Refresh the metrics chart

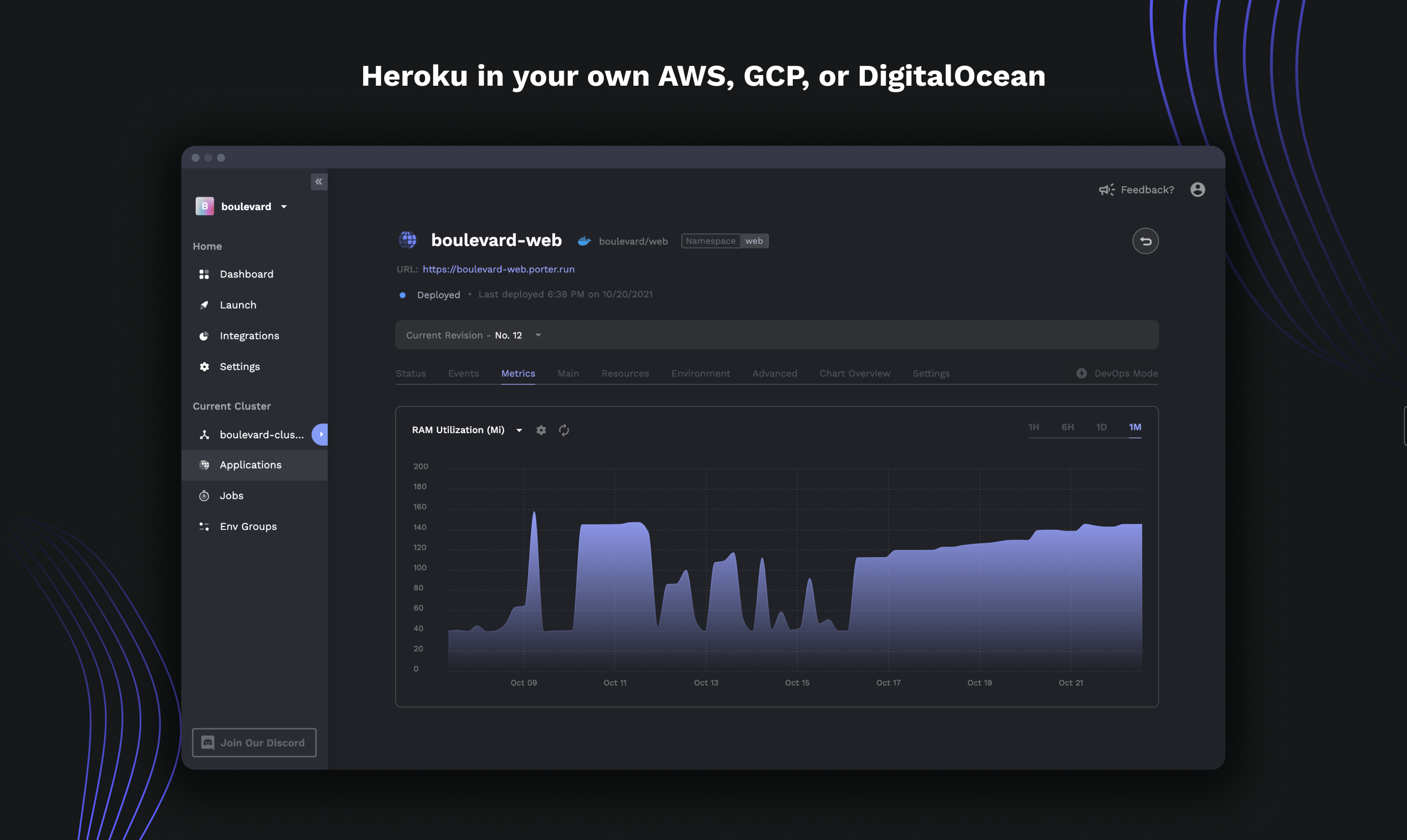[564, 430]
